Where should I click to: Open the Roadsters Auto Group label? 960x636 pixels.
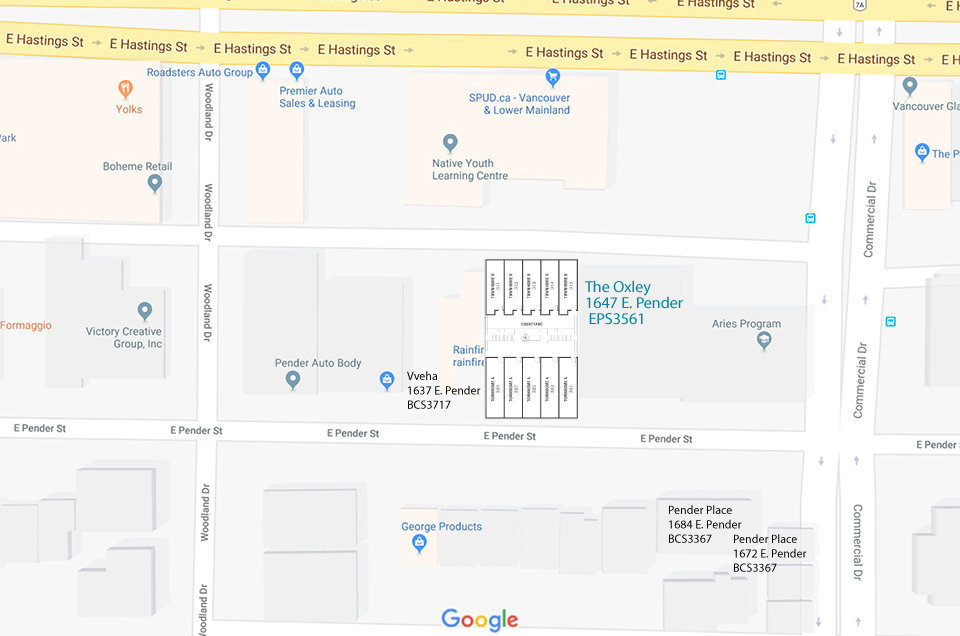pos(200,72)
